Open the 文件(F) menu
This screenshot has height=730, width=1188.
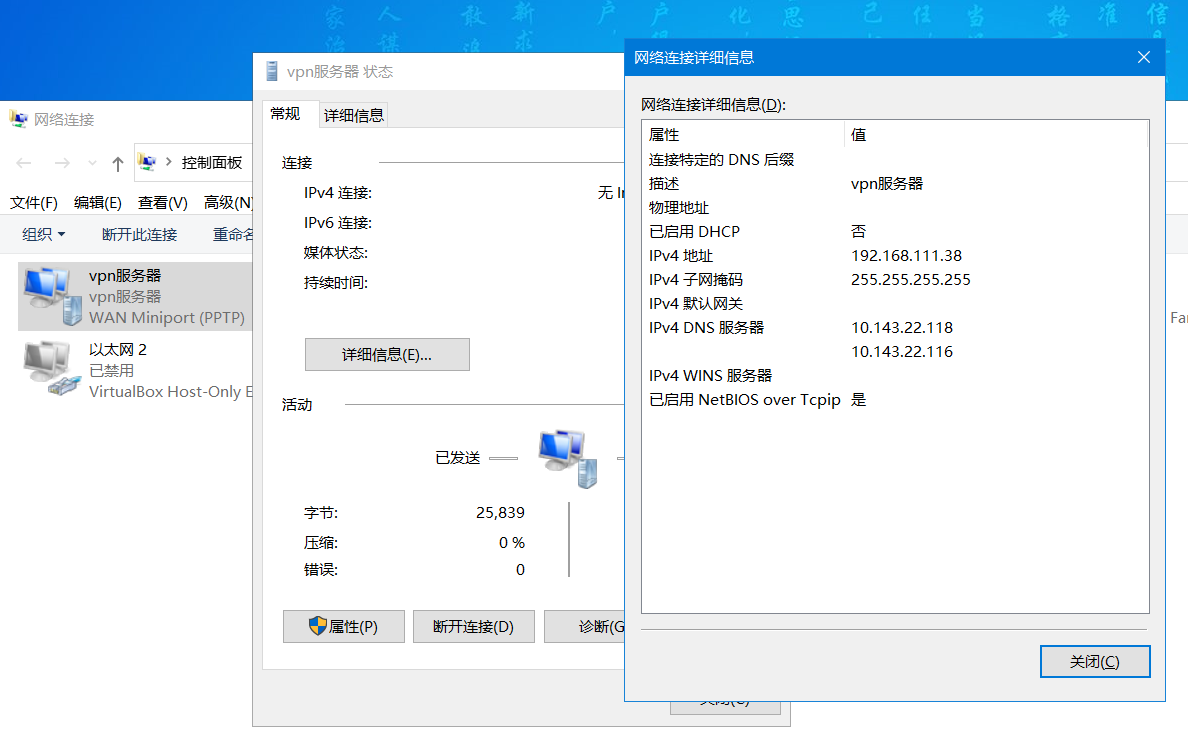tap(34, 203)
